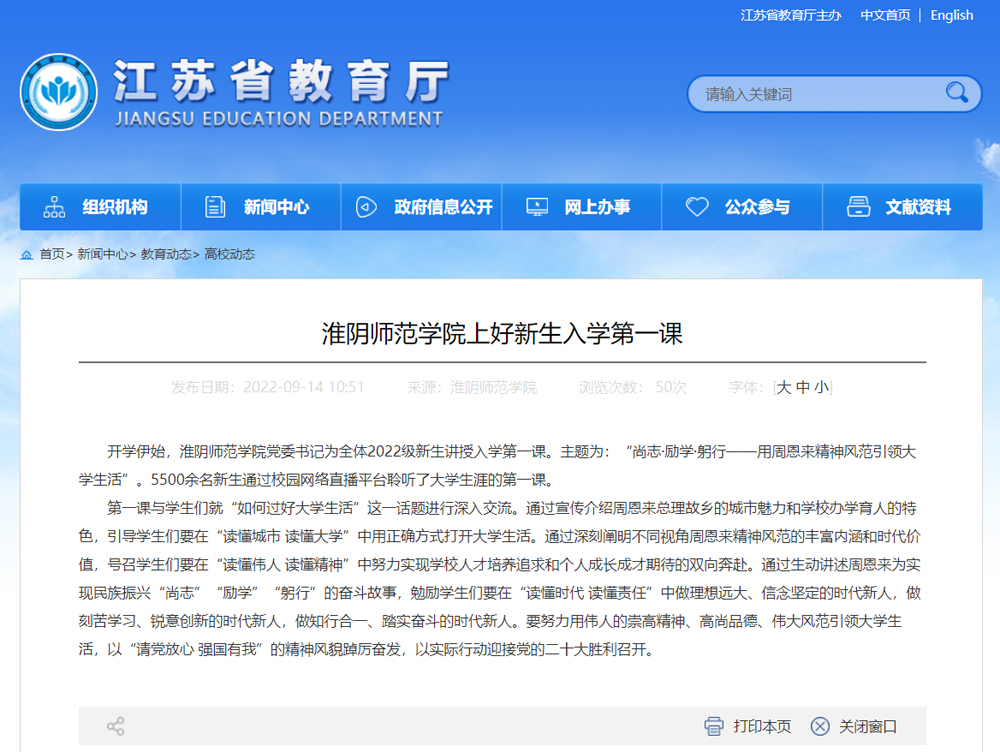Open the 组织机构 menu
Image resolution: width=1000 pixels, height=752 pixels.
point(100,207)
